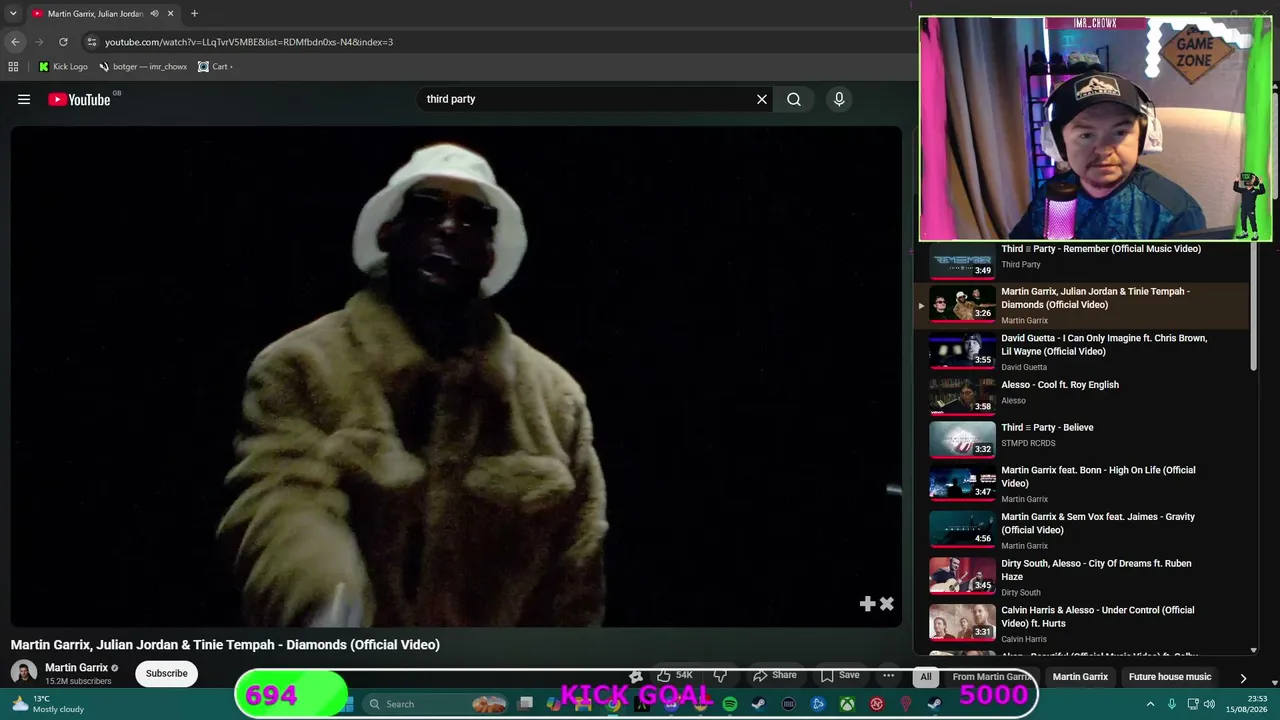Viewport: 1280px width, 720px height.
Task: Open the weather widget on the taskbar
Action: (x=48, y=704)
